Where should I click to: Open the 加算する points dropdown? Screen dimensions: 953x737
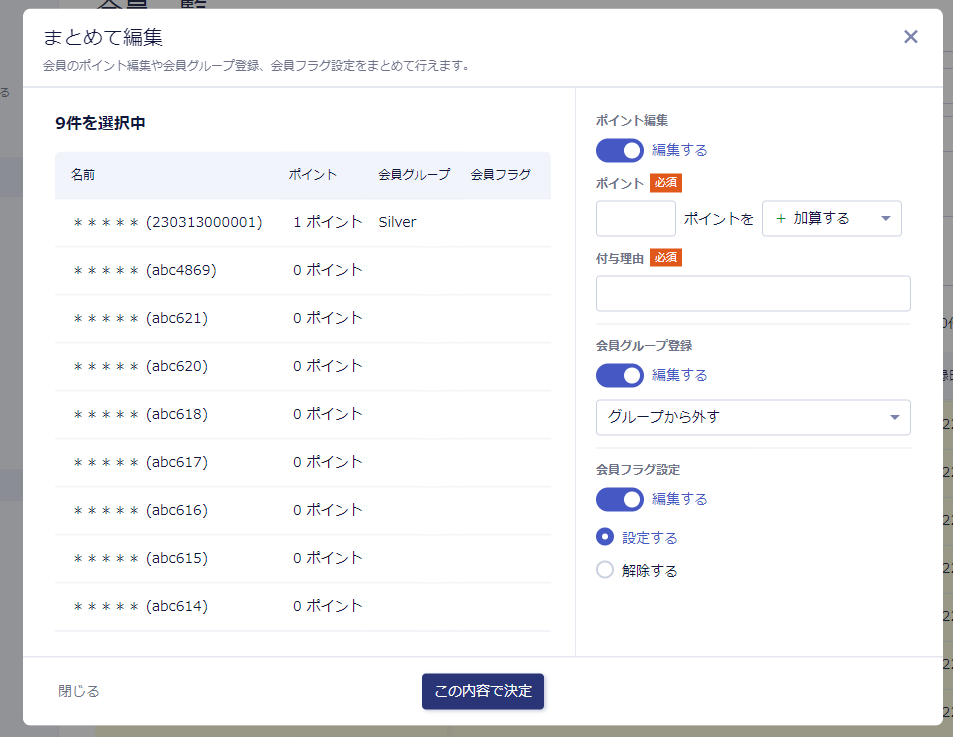click(x=831, y=218)
